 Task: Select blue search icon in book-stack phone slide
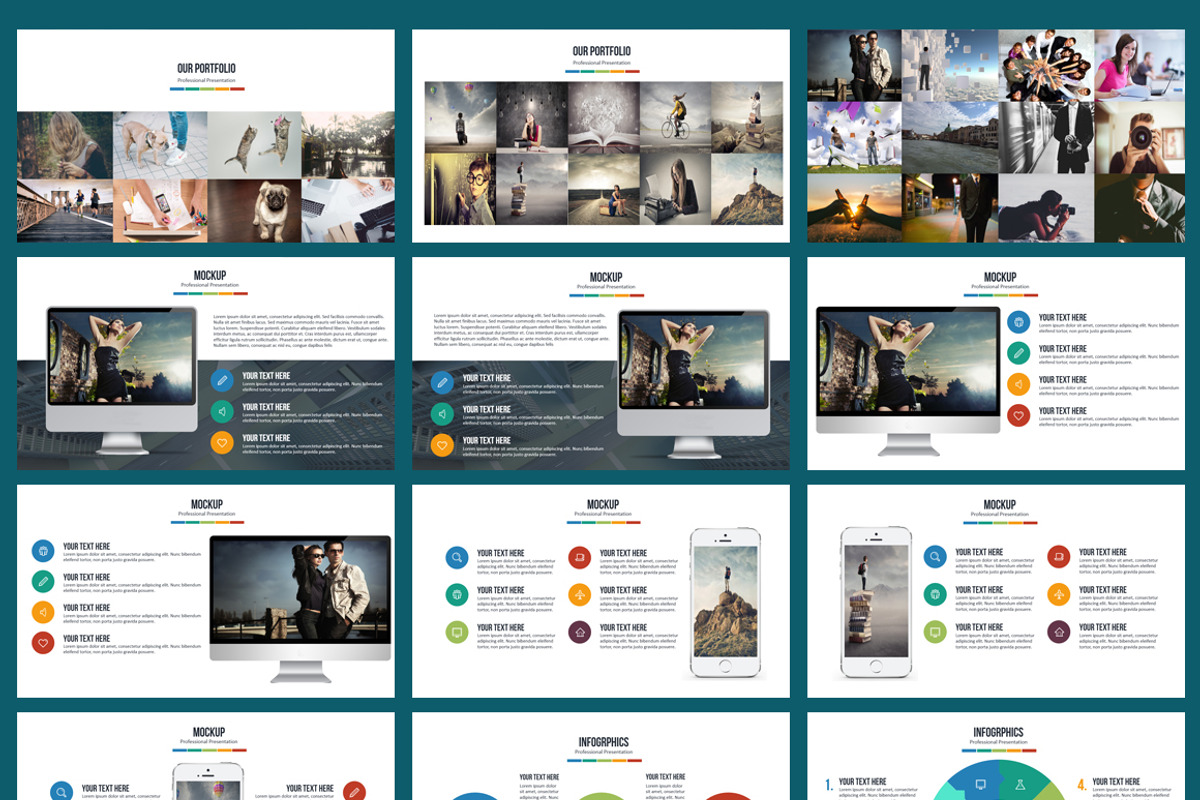coord(935,557)
